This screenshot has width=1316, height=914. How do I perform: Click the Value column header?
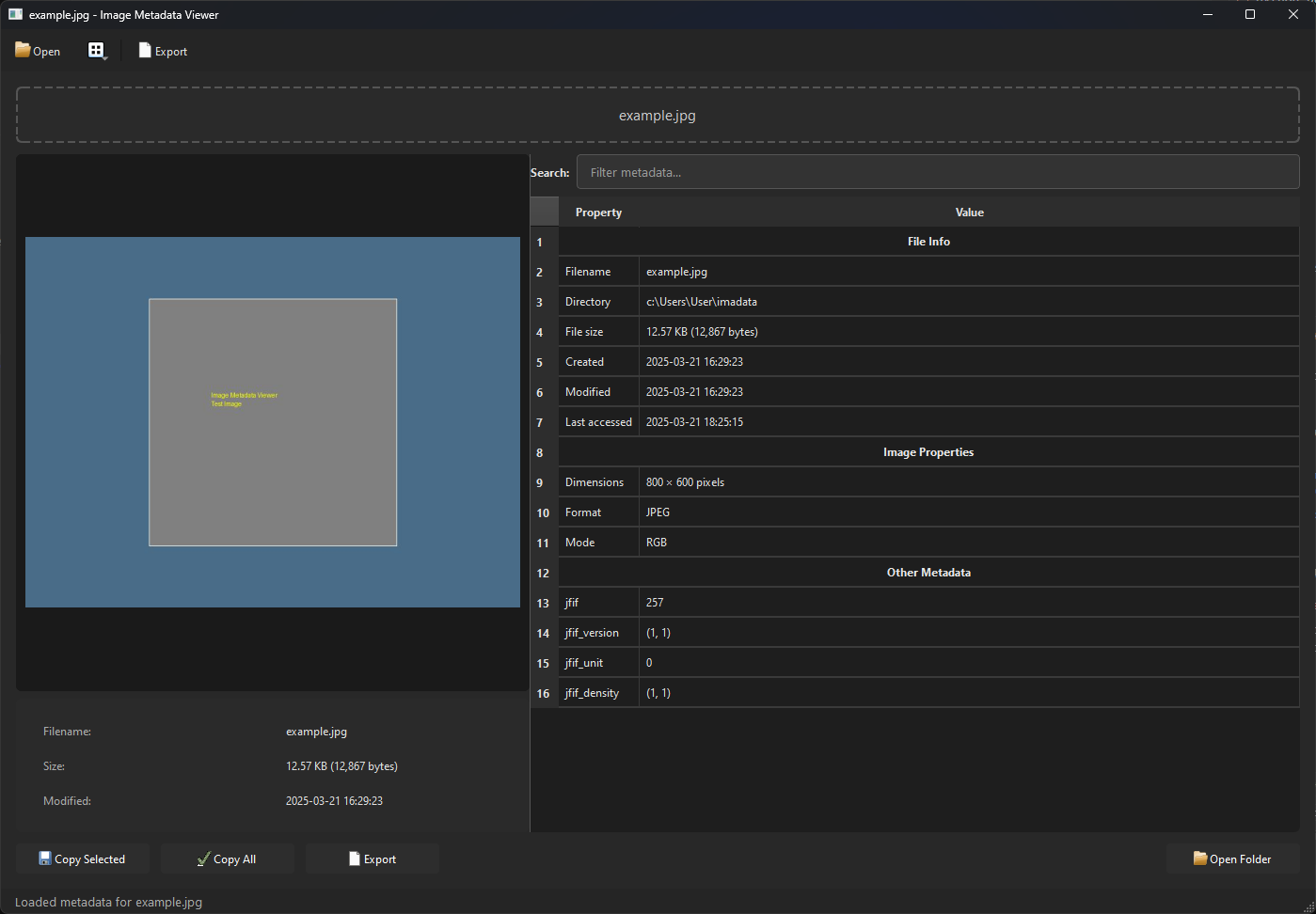click(x=969, y=213)
